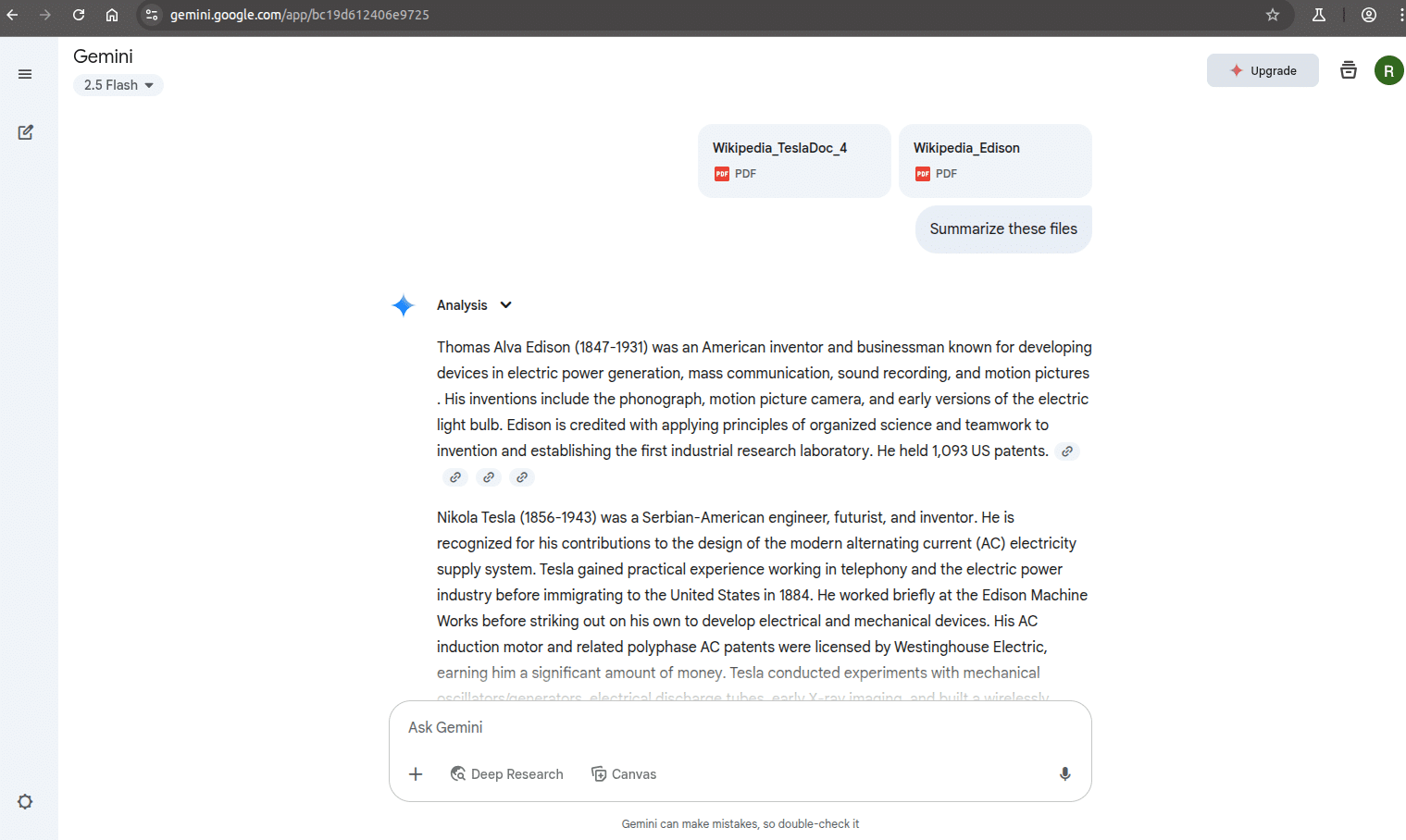
Task: Open the source link chip after '1,093 US patents.'
Action: [x=1067, y=451]
